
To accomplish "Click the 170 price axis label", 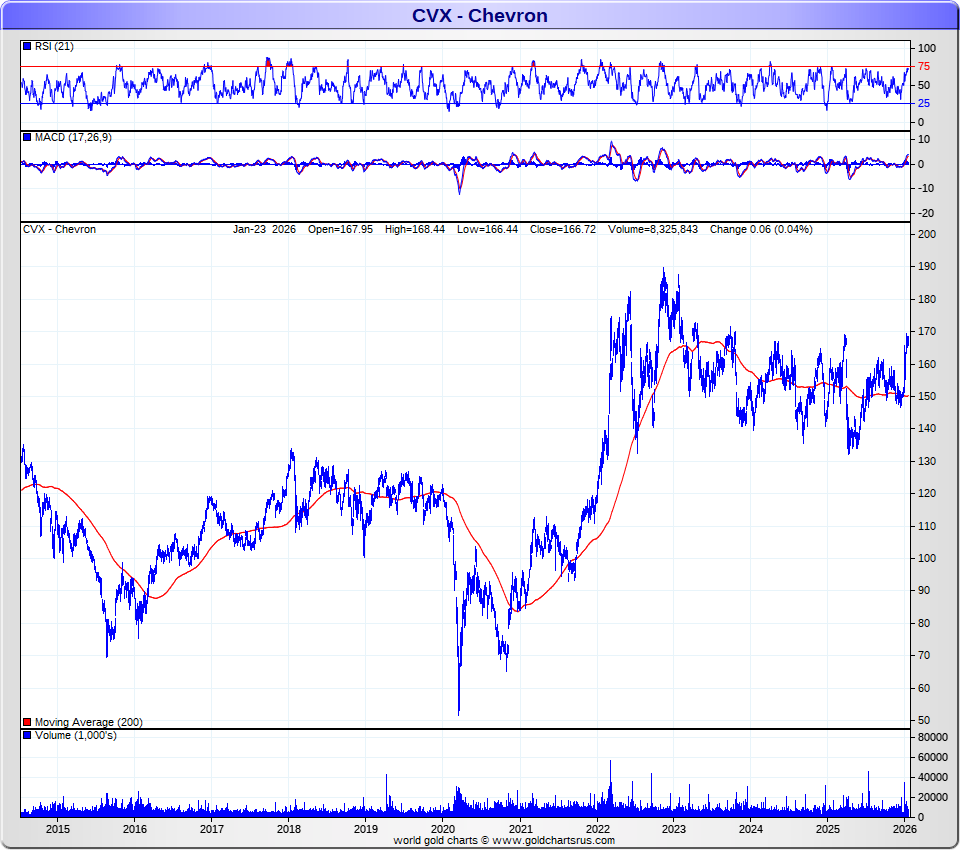I will 927,331.
